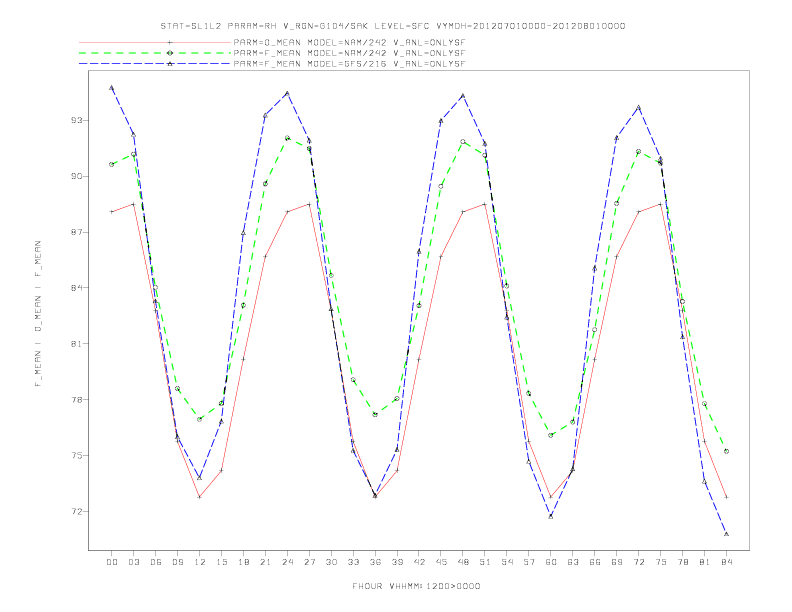792x612 pixels.
Task: Click the green circle point at hour 60
Action: click(x=551, y=435)
